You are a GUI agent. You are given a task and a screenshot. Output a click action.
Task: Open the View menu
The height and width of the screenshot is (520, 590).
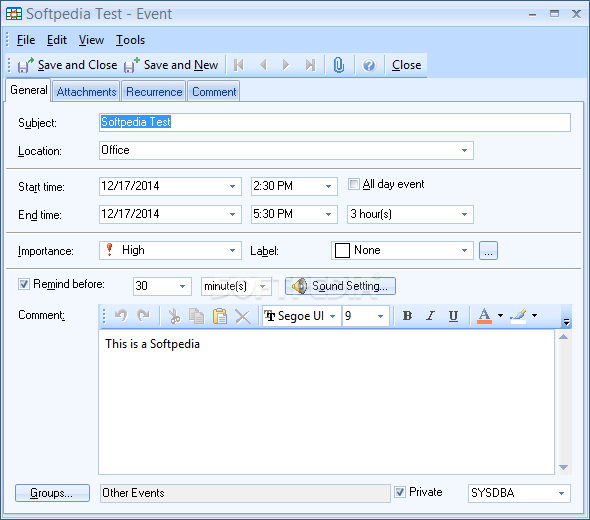[91, 40]
